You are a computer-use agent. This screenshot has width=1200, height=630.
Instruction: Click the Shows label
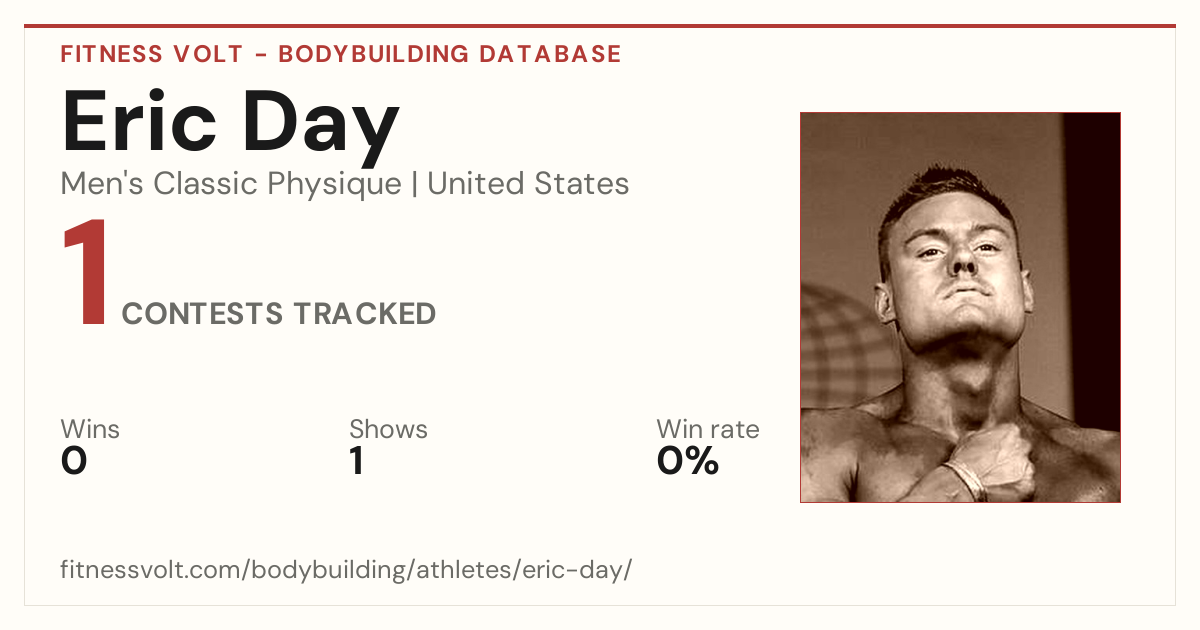point(388,430)
